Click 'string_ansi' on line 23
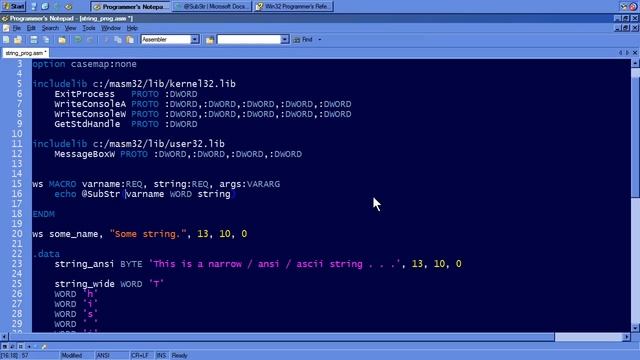 coord(84,264)
